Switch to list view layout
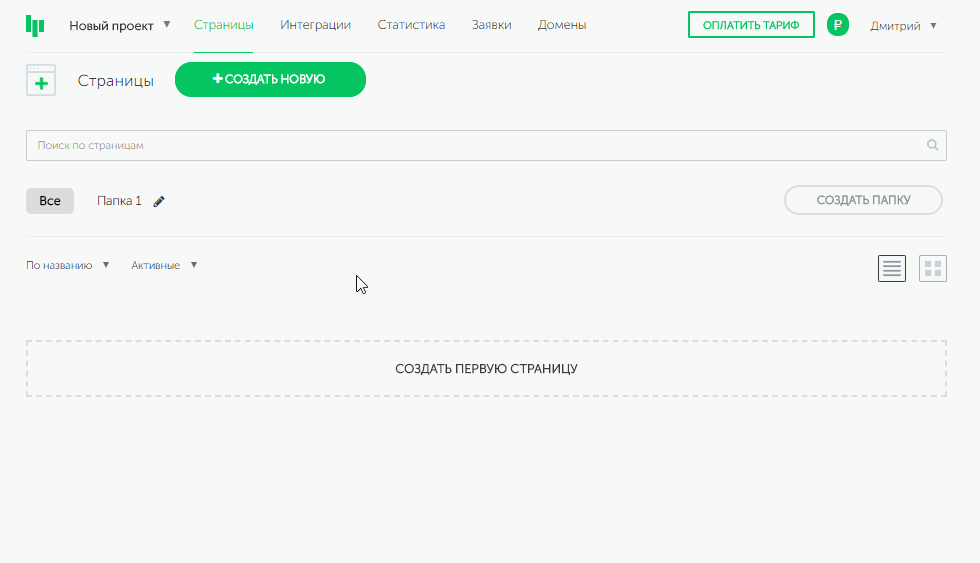980x563 pixels. pyautogui.click(x=892, y=268)
